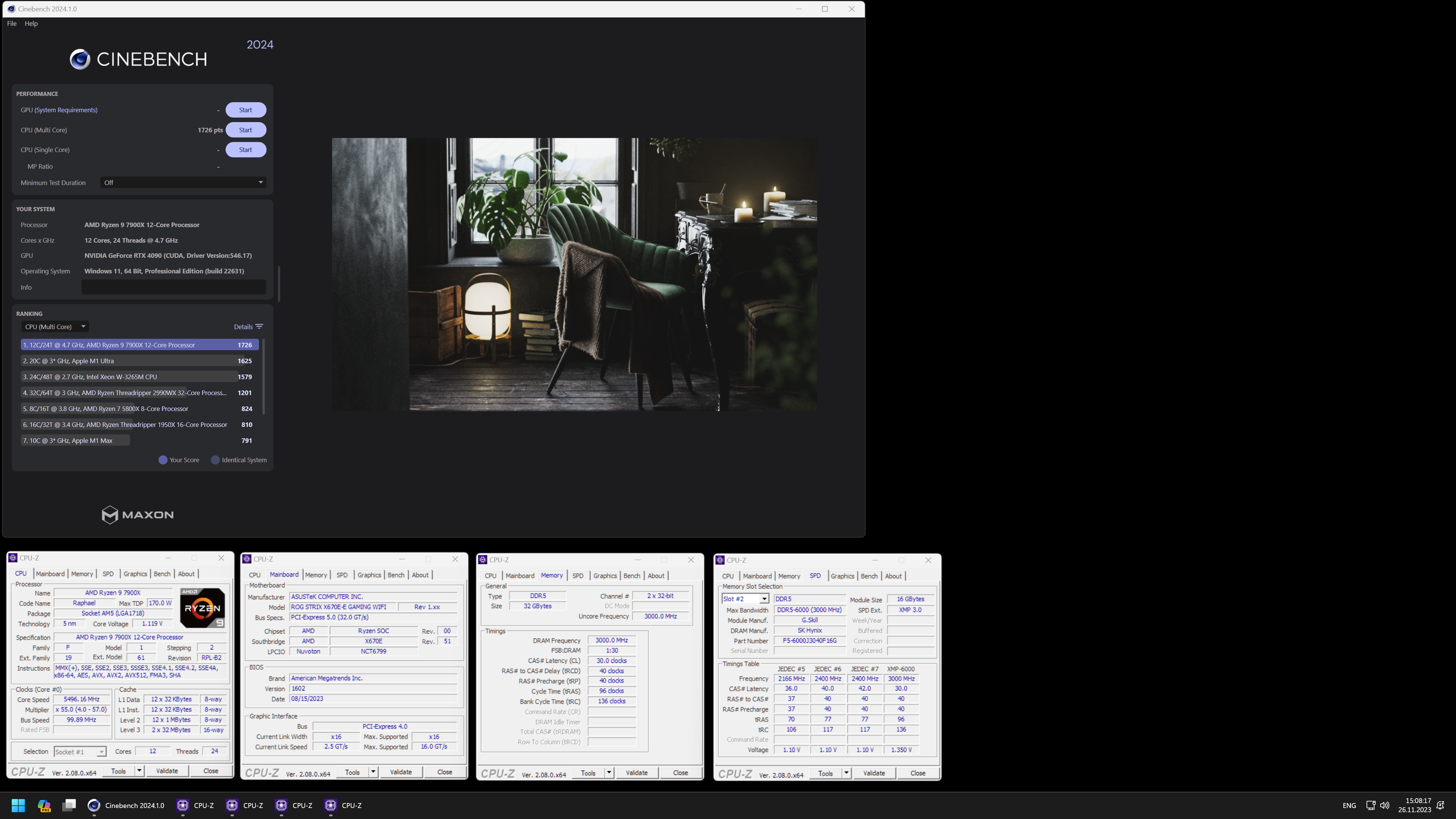
Task: Open Tools dropdown arrow in Memory window
Action: [x=609, y=773]
